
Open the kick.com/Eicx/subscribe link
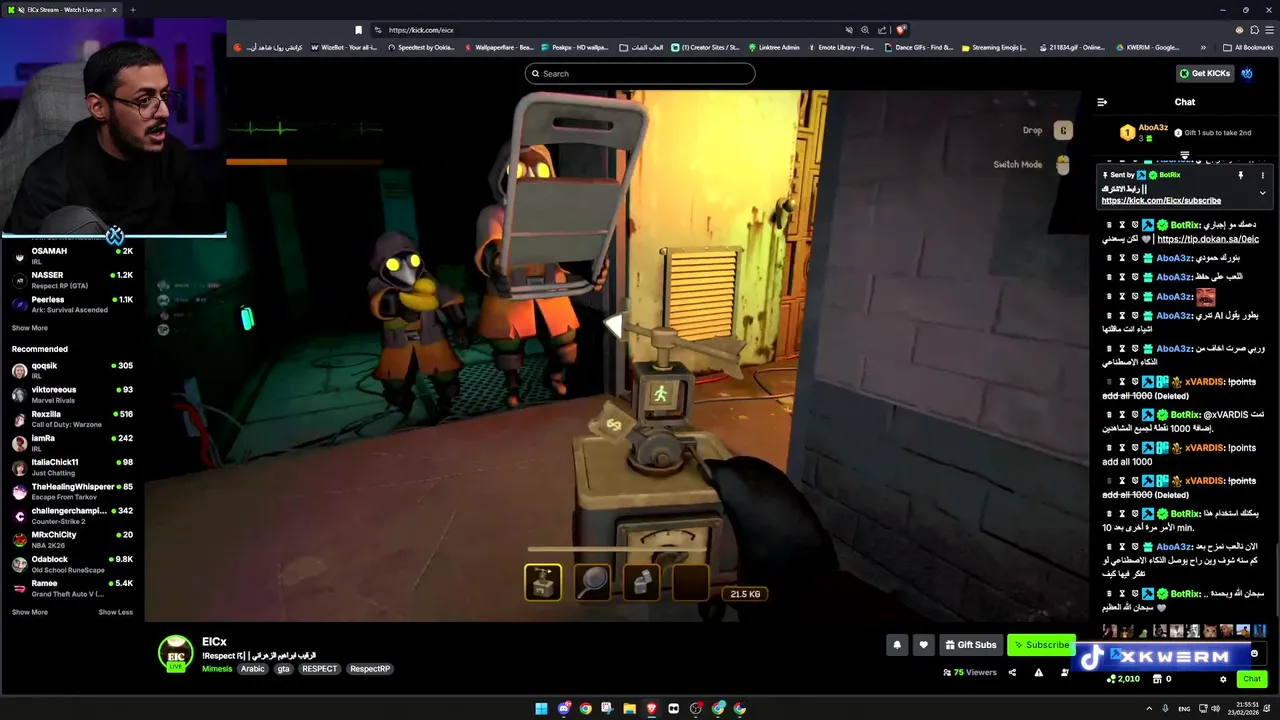[x=1161, y=200]
